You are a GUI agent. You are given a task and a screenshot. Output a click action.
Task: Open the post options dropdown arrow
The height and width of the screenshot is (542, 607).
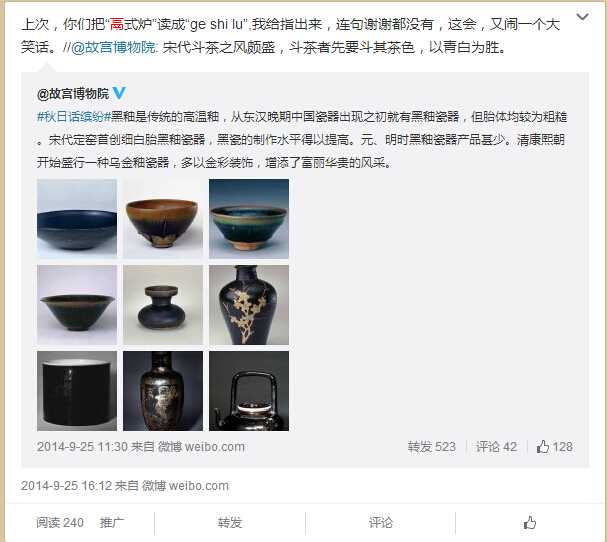pyautogui.click(x=582, y=17)
